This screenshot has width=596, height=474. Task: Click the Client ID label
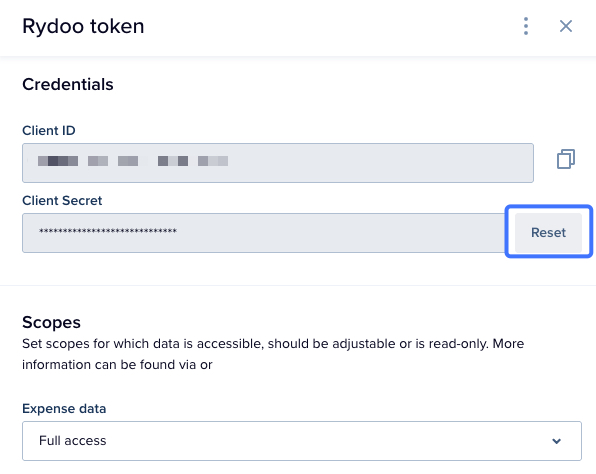click(49, 130)
